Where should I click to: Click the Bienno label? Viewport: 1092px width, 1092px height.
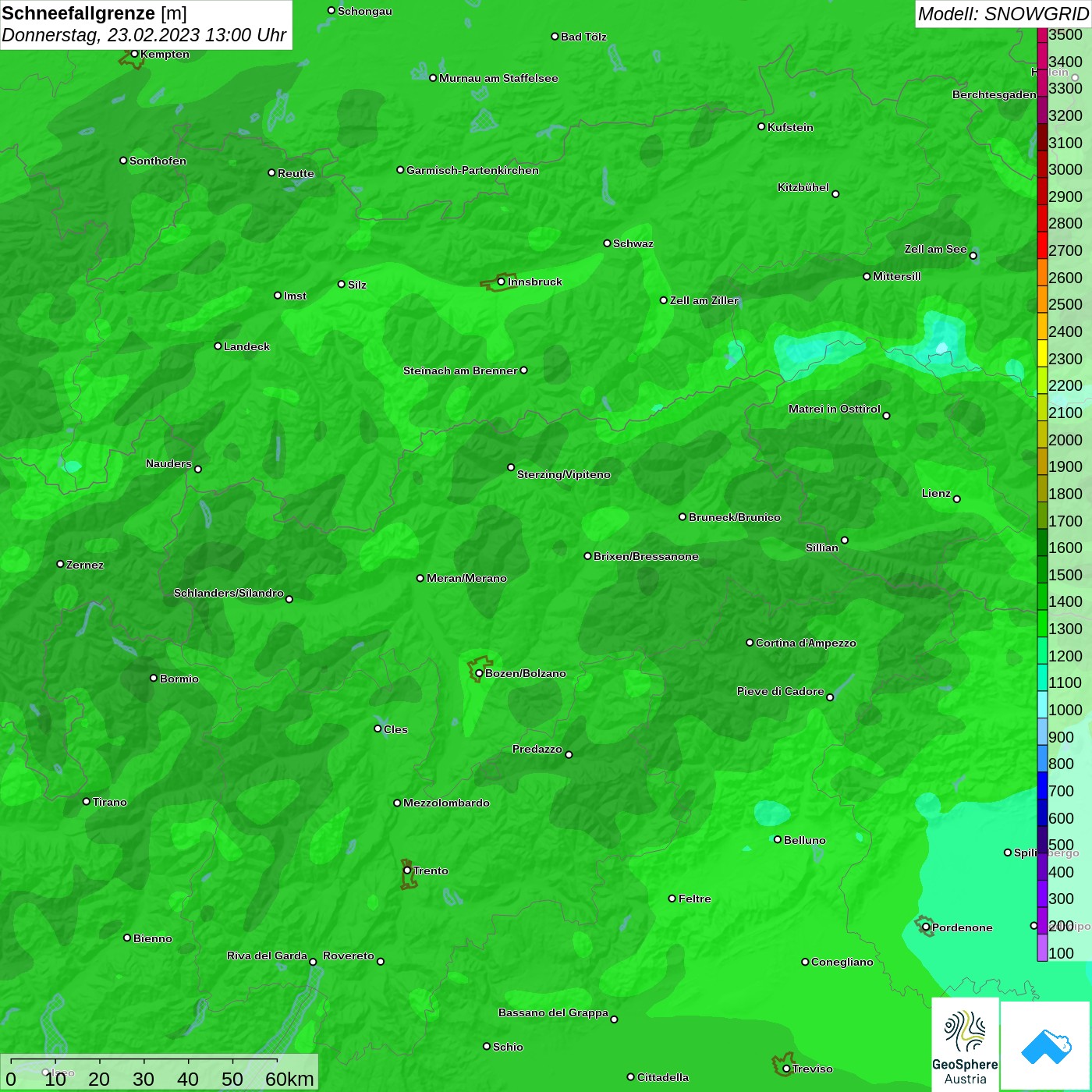pyautogui.click(x=153, y=938)
